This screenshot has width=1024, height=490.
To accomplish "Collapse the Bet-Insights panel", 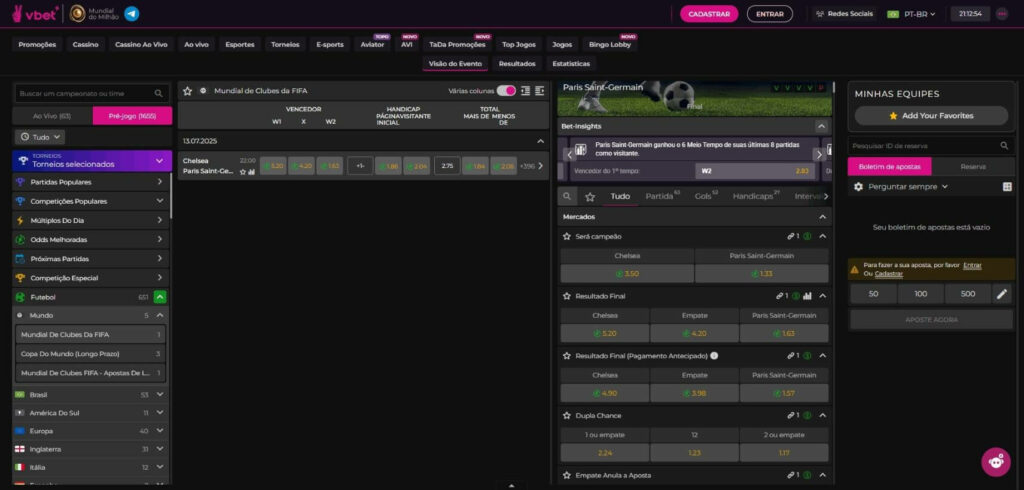I will (x=822, y=126).
